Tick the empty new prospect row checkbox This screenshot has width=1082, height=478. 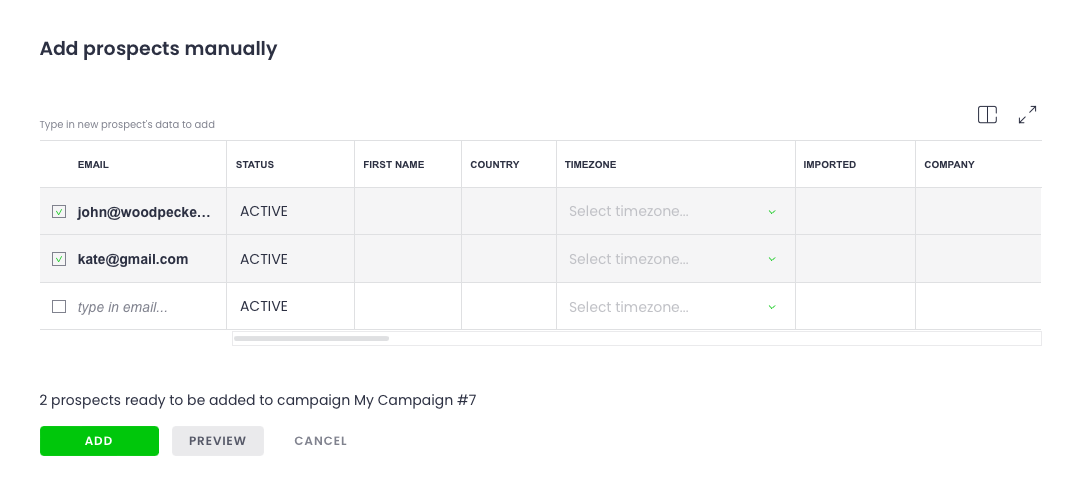[x=59, y=307]
